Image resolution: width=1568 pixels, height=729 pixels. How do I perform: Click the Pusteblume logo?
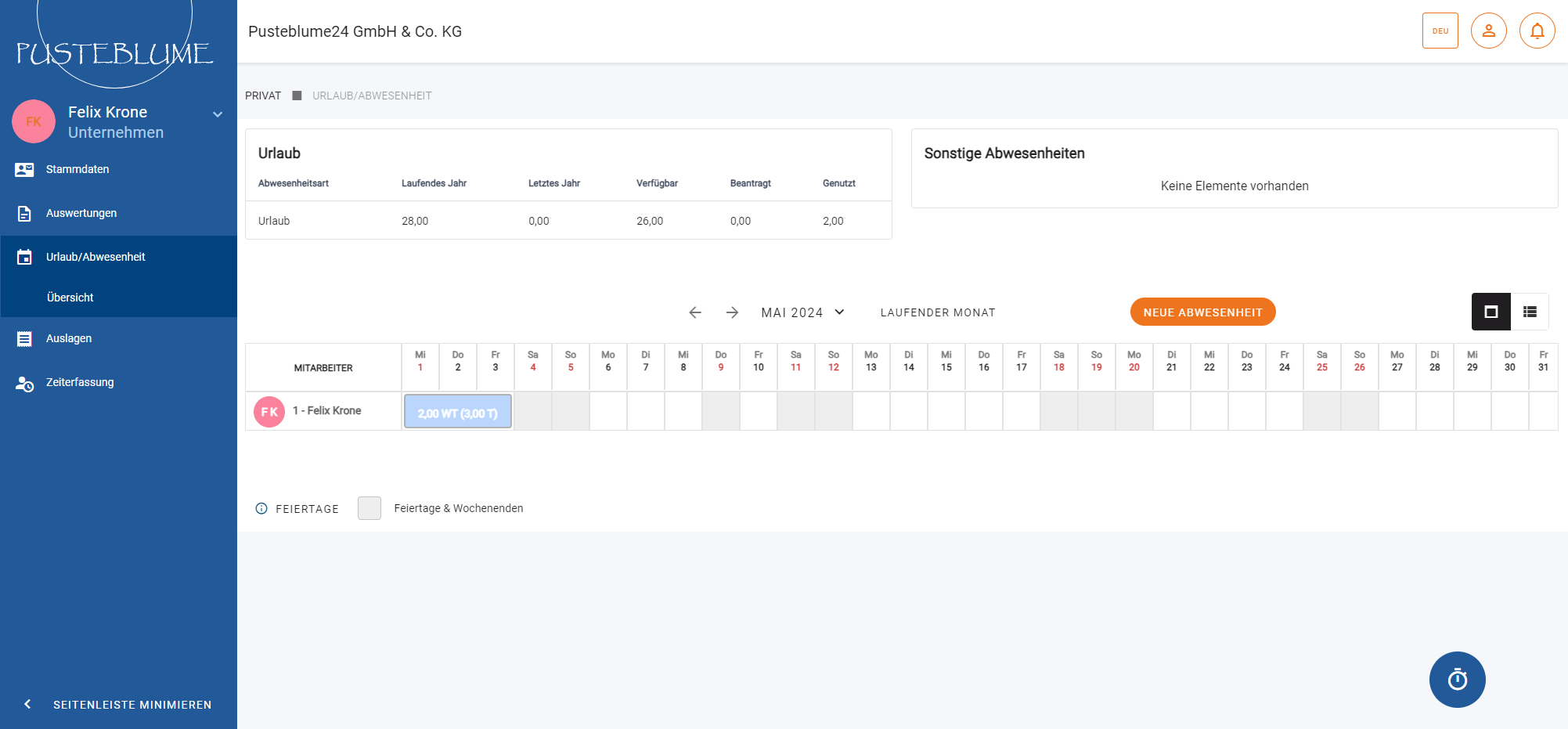point(115,52)
